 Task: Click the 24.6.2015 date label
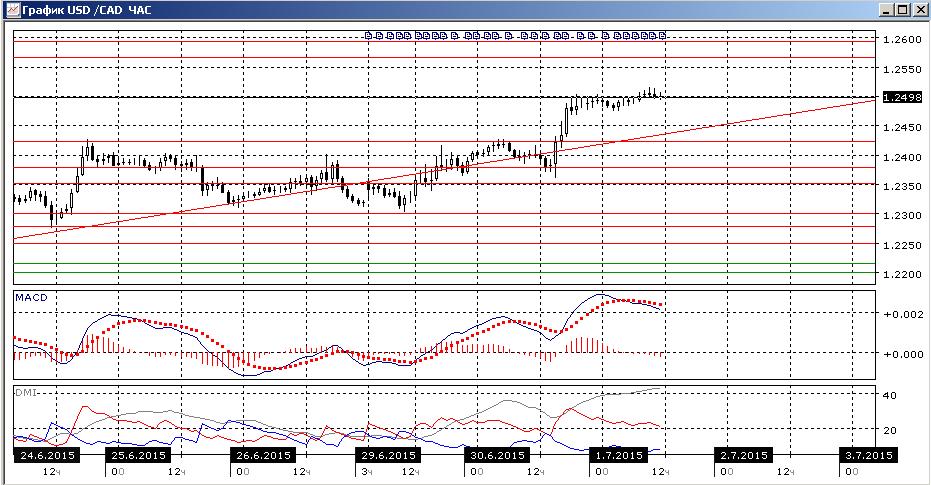pos(47,455)
